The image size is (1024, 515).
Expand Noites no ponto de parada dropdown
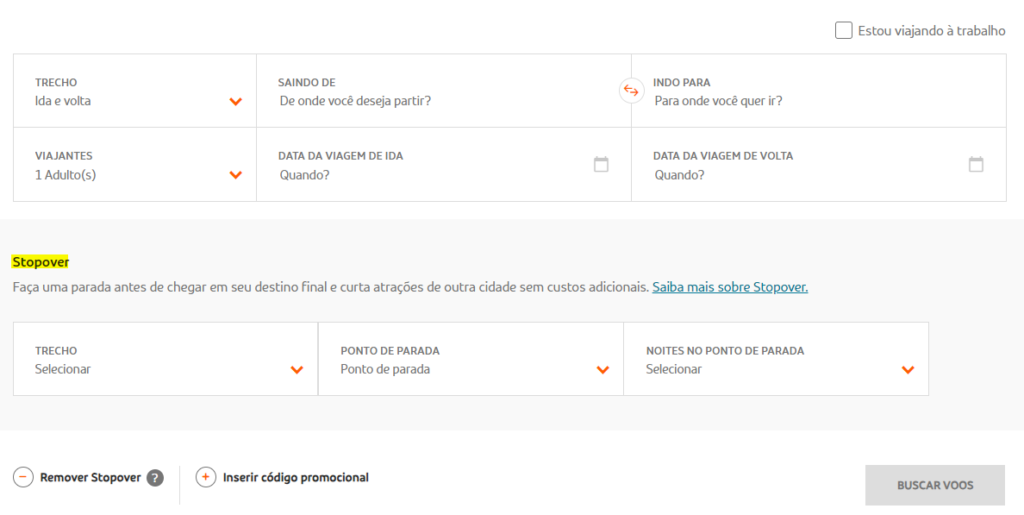[907, 370]
